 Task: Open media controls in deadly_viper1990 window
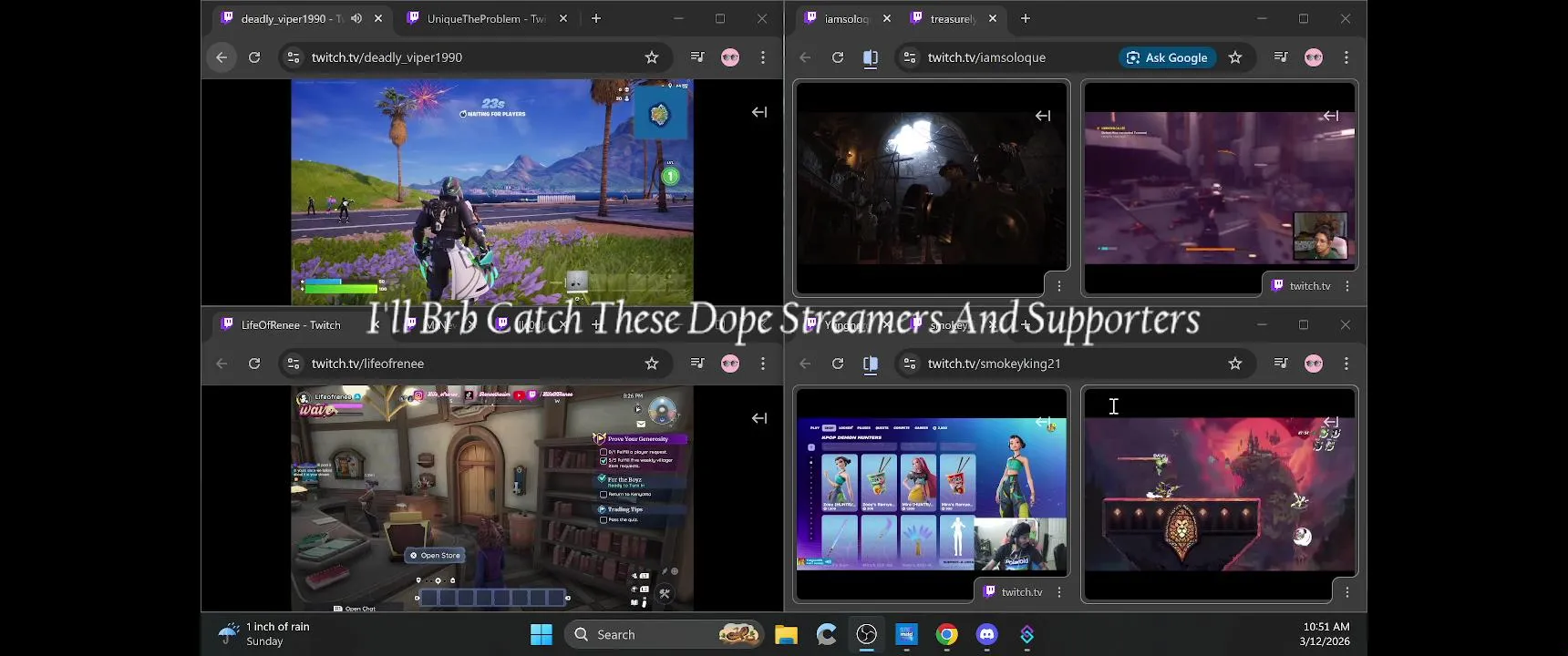pos(697,57)
